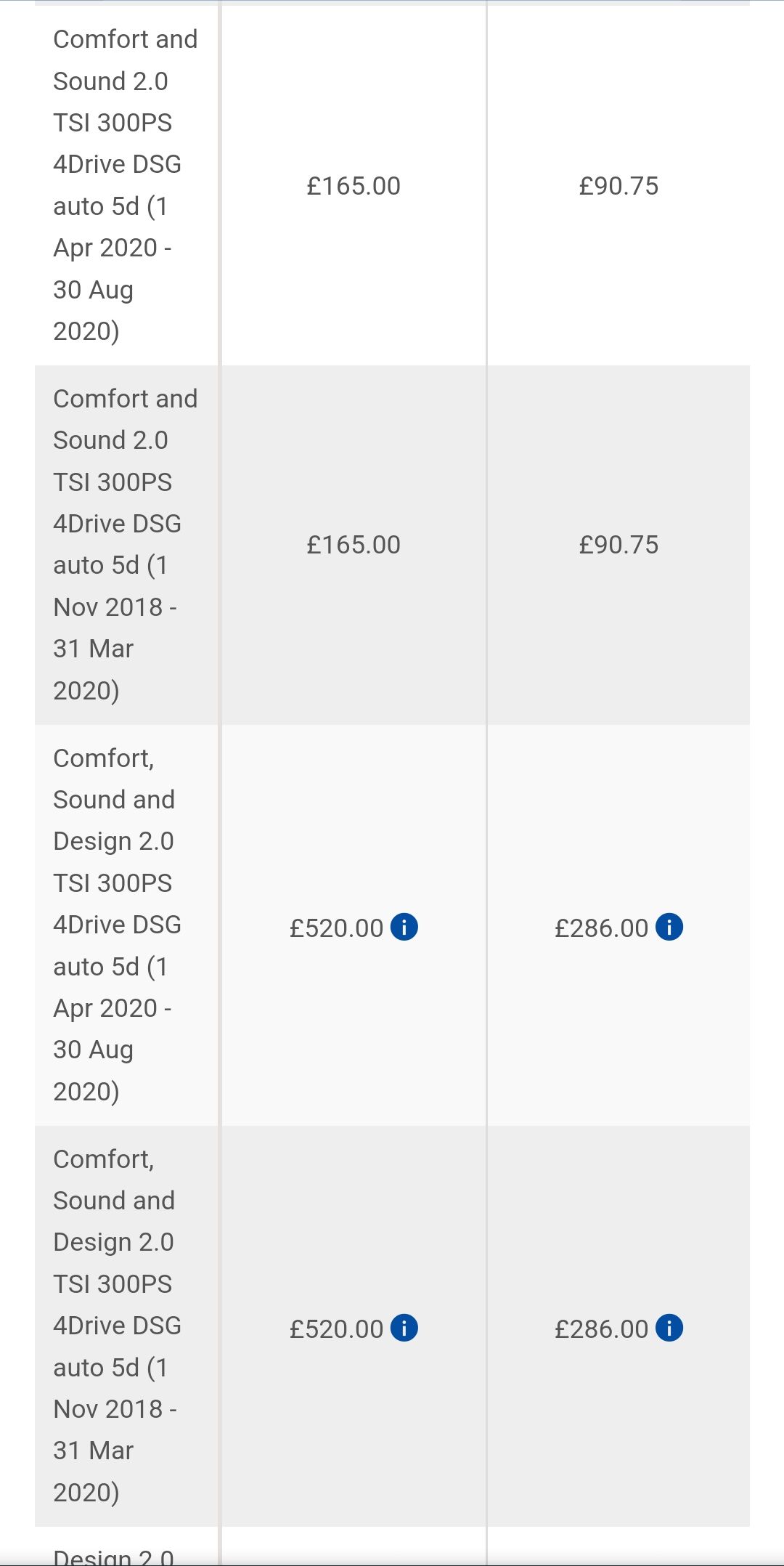Click £165.00 price in Comfort and Sound Apr 2020 row
784x1566 pixels.
coord(354,186)
